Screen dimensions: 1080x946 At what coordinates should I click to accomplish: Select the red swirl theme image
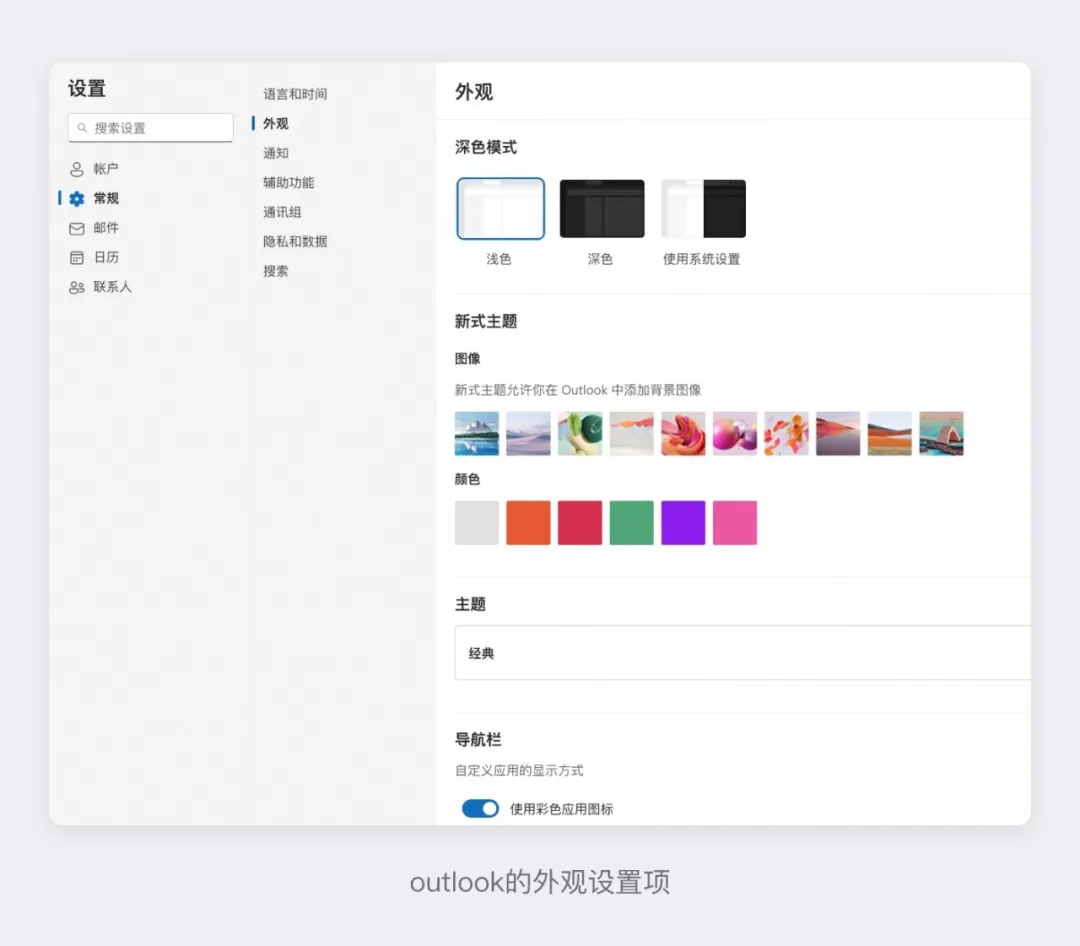(683, 433)
